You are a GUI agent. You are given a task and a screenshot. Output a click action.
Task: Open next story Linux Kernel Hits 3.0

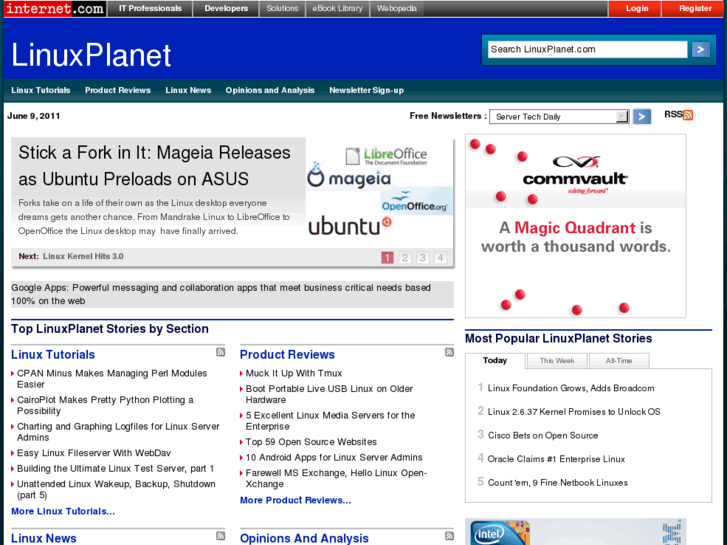[x=83, y=256]
